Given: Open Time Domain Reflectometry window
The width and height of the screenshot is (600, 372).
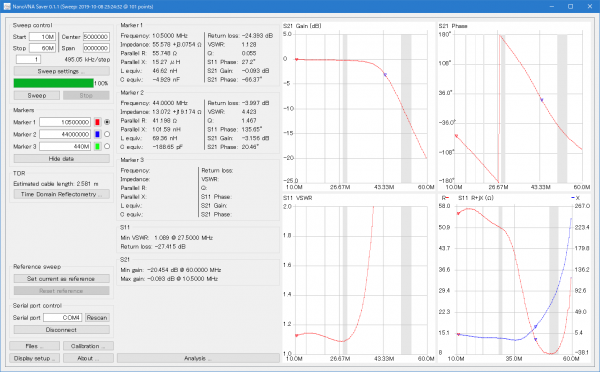Looking at the screenshot, I should tap(62, 194).
